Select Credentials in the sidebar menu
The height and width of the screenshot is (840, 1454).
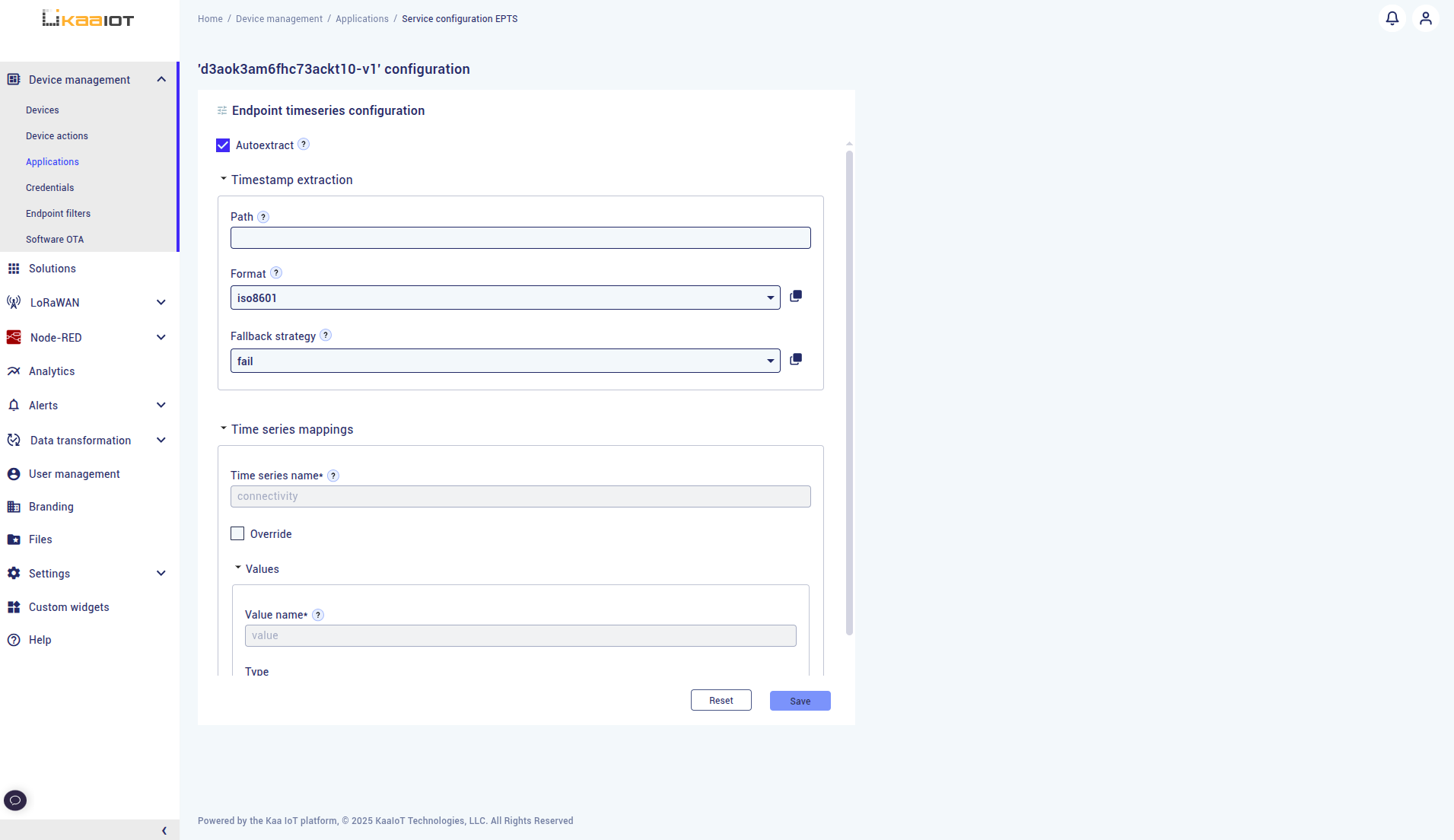[49, 187]
